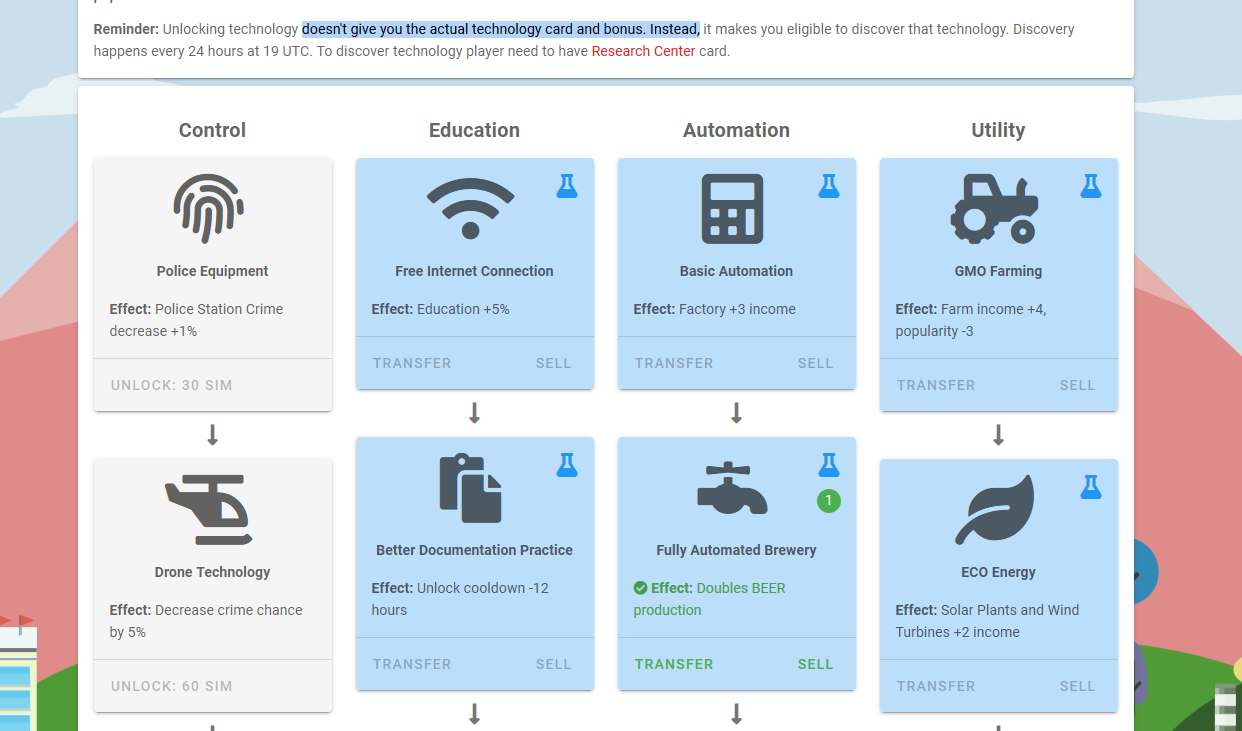Sell the Fully Automated Brewery card
1242x731 pixels.
[x=815, y=664]
